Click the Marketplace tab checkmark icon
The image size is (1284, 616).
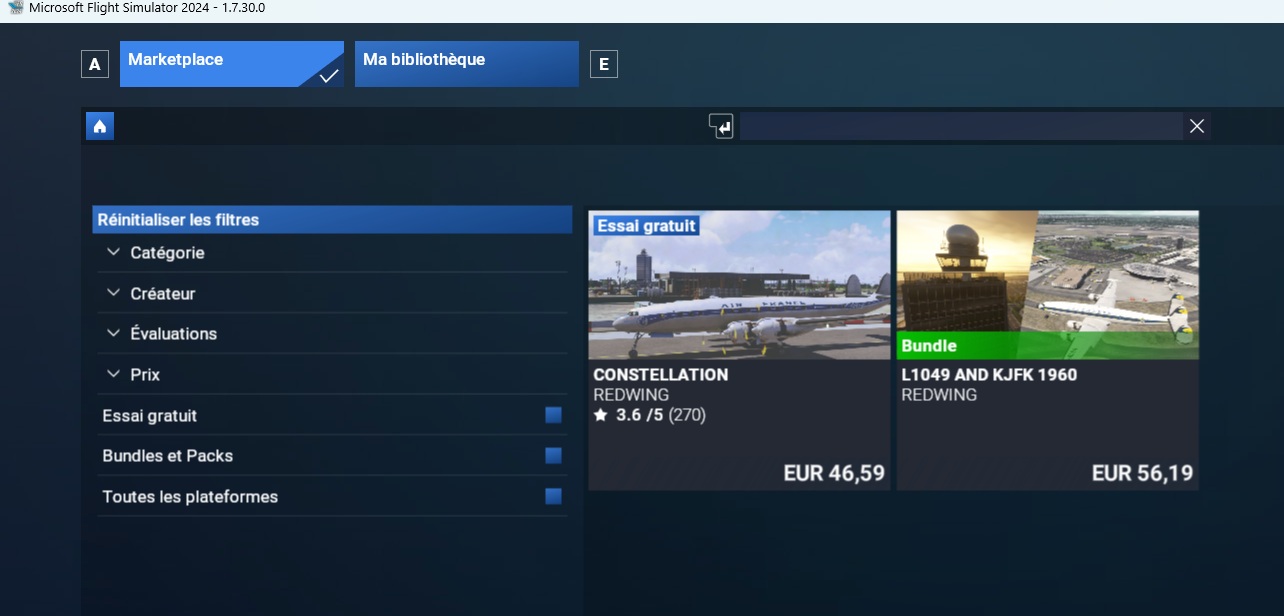pos(329,76)
